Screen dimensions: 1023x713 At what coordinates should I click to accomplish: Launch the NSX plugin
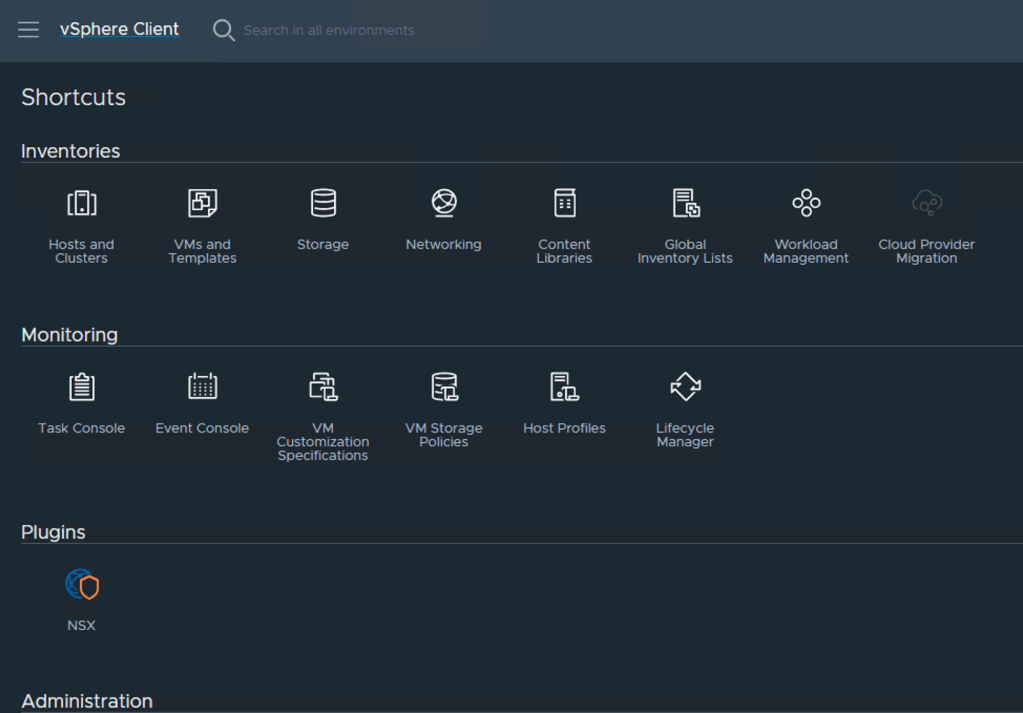tap(81, 586)
